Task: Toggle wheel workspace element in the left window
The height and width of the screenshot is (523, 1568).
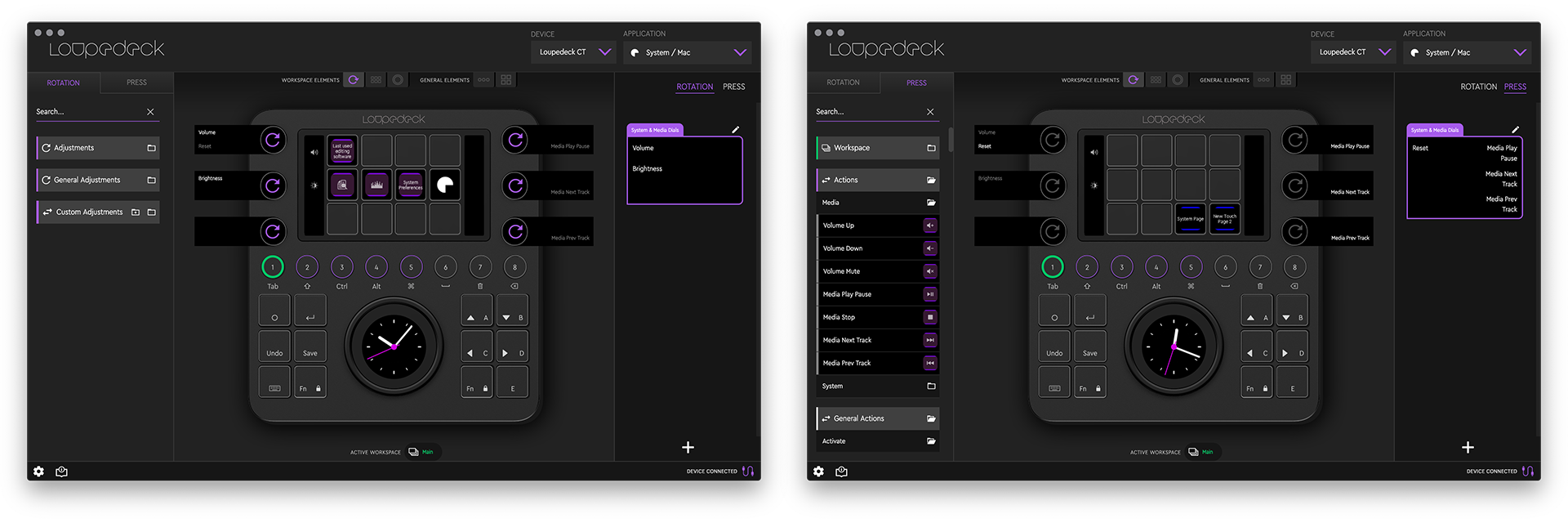Action: (x=398, y=79)
